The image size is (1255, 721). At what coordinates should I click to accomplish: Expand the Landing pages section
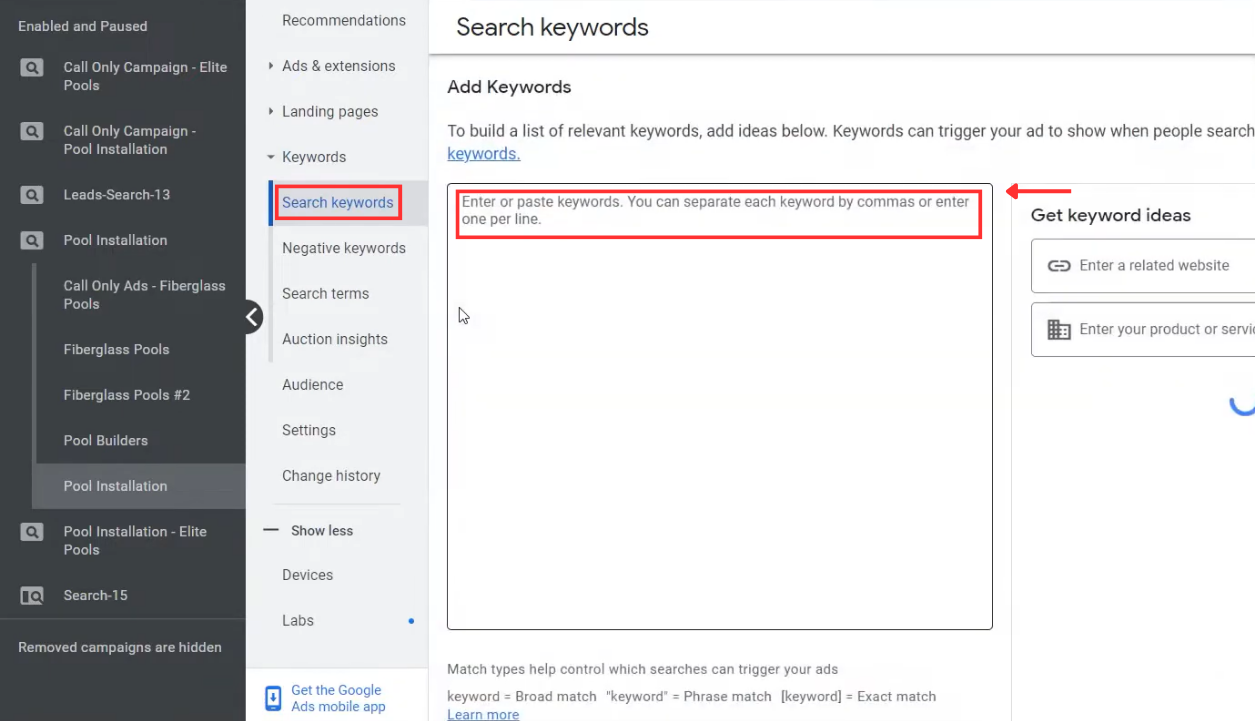click(x=269, y=111)
